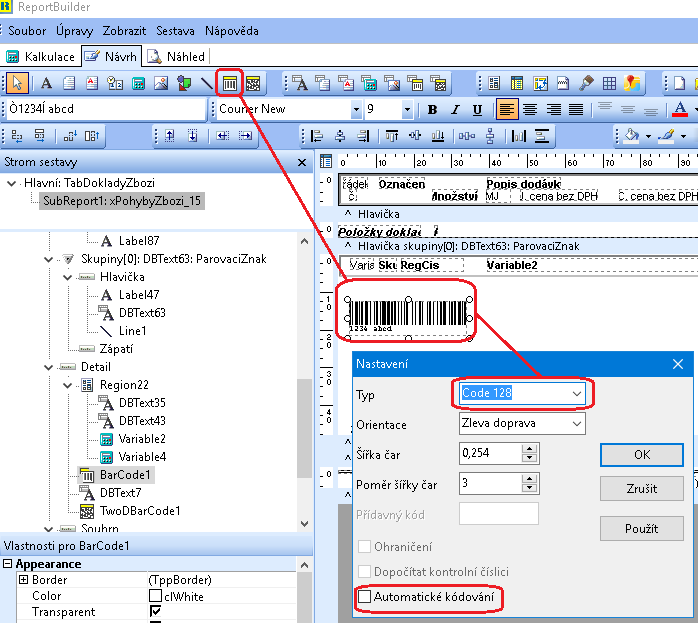Switch to the Náhled tab

(x=177, y=57)
